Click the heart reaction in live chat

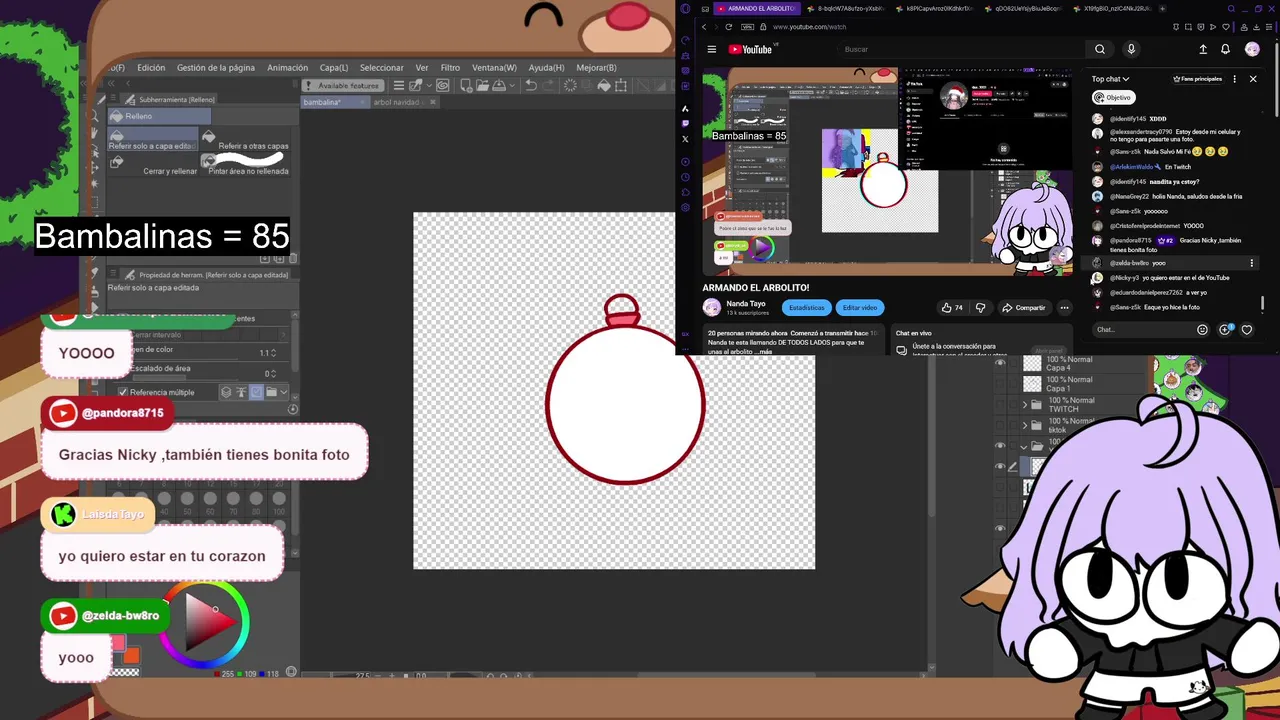pyautogui.click(x=1246, y=329)
